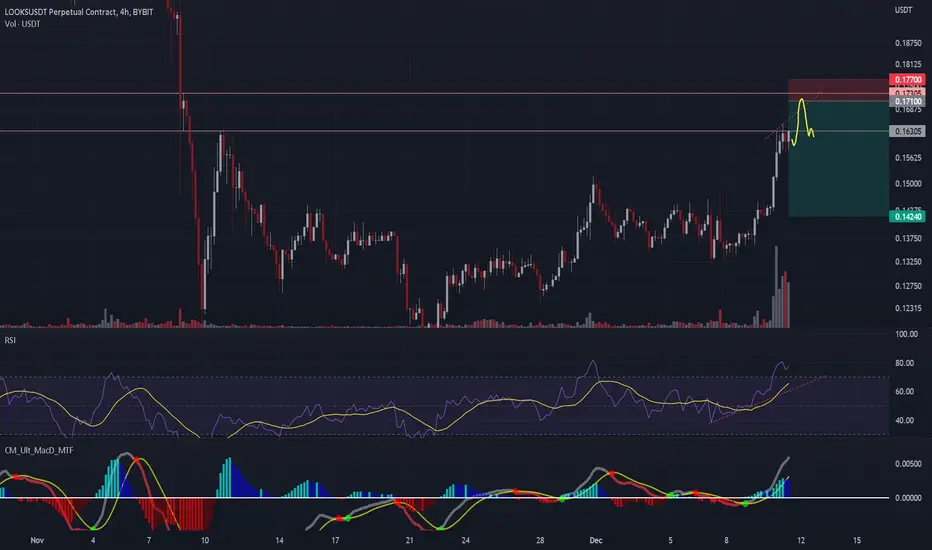Select the yellow projected price path drawing

(802, 121)
